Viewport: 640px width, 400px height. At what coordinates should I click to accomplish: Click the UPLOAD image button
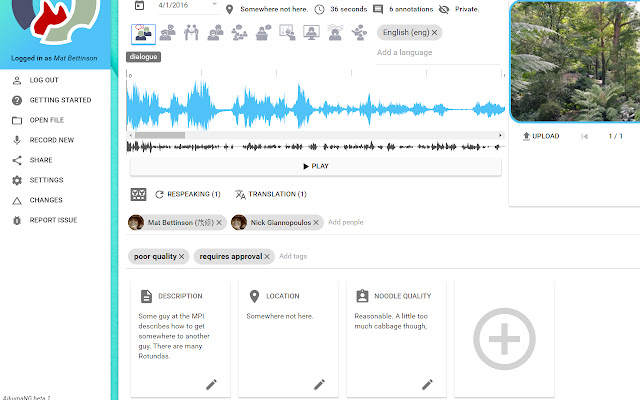[541, 136]
